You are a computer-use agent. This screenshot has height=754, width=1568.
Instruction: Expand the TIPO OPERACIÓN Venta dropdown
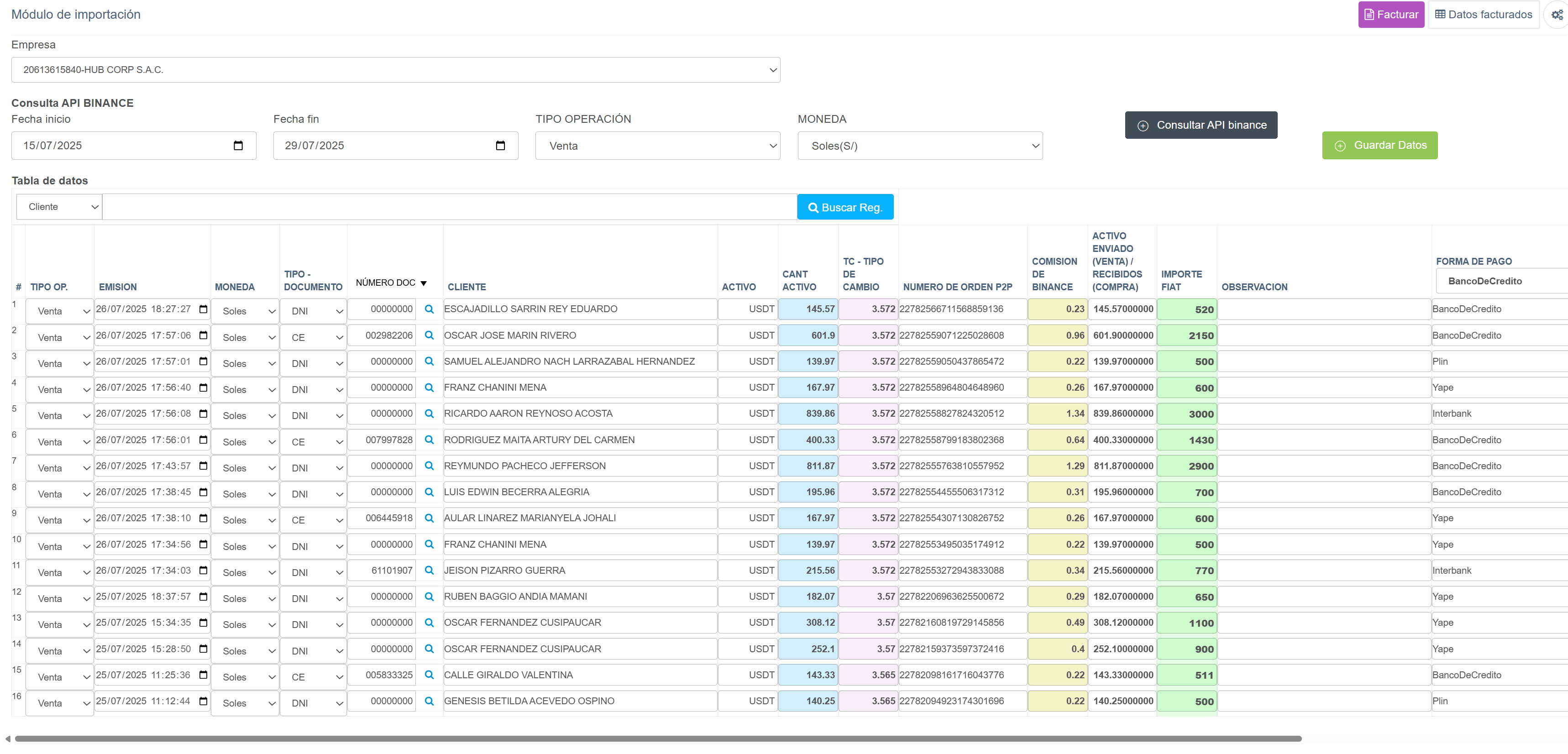point(657,146)
